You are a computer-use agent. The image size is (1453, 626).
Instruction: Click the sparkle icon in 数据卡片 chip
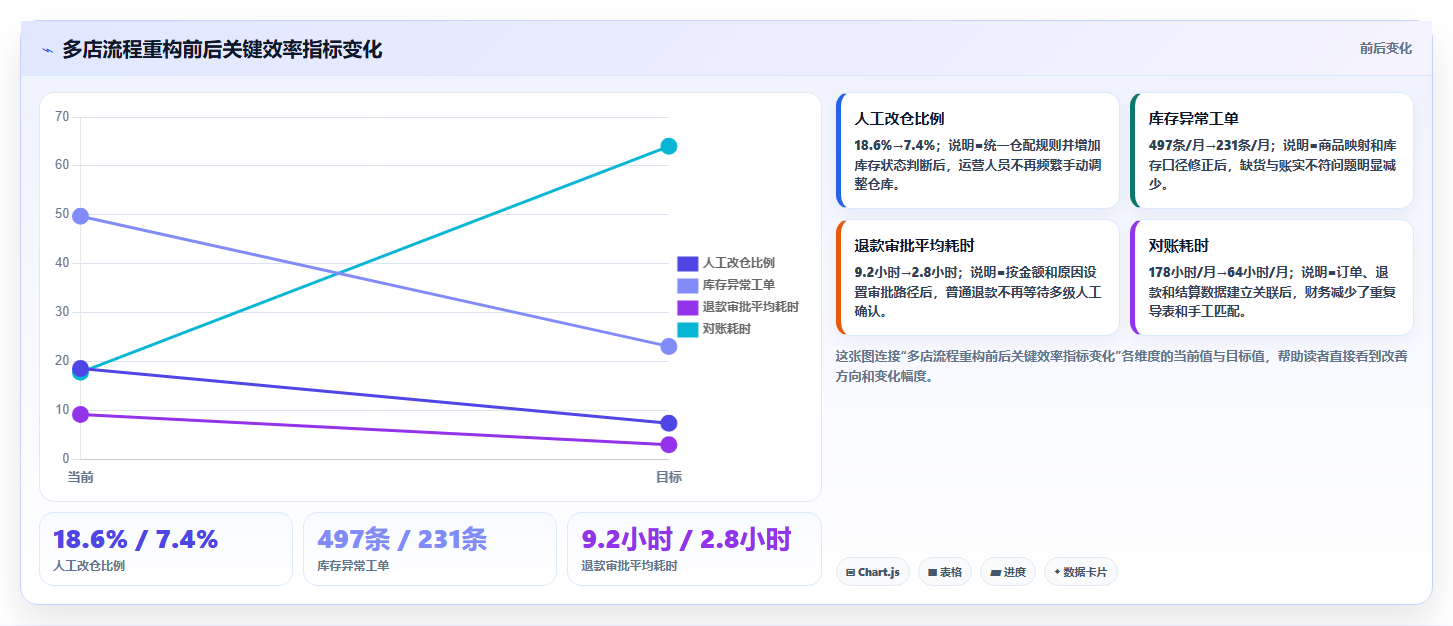(x=1057, y=572)
